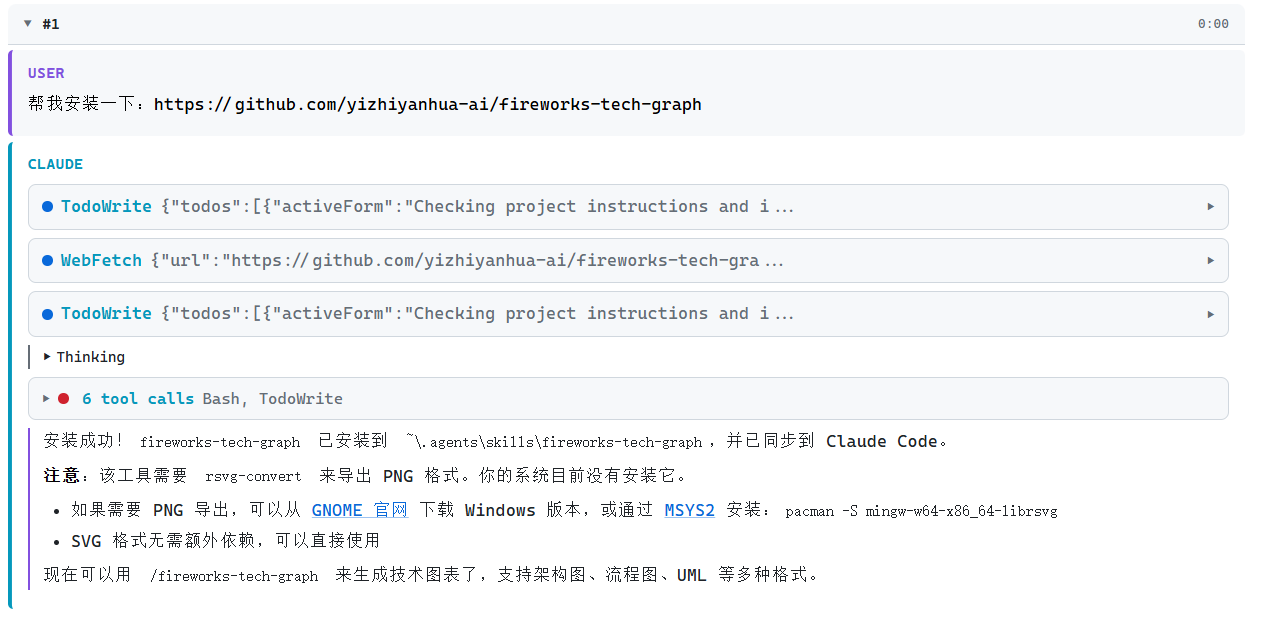Image resolution: width=1271 pixels, height=637 pixels.
Task: Click the github.com fireworks-tech-graph URL in the user message
Action: point(428,104)
